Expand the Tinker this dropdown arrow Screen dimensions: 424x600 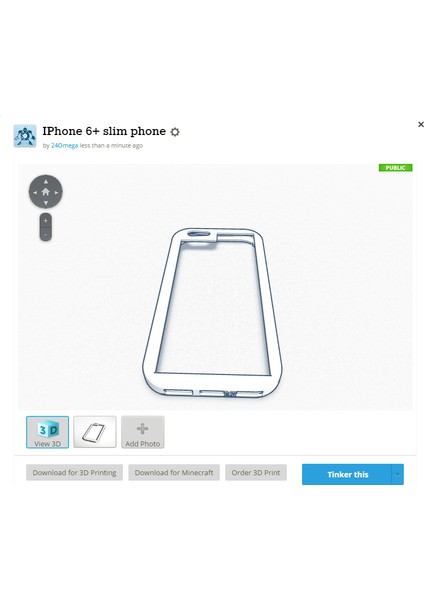point(398,474)
